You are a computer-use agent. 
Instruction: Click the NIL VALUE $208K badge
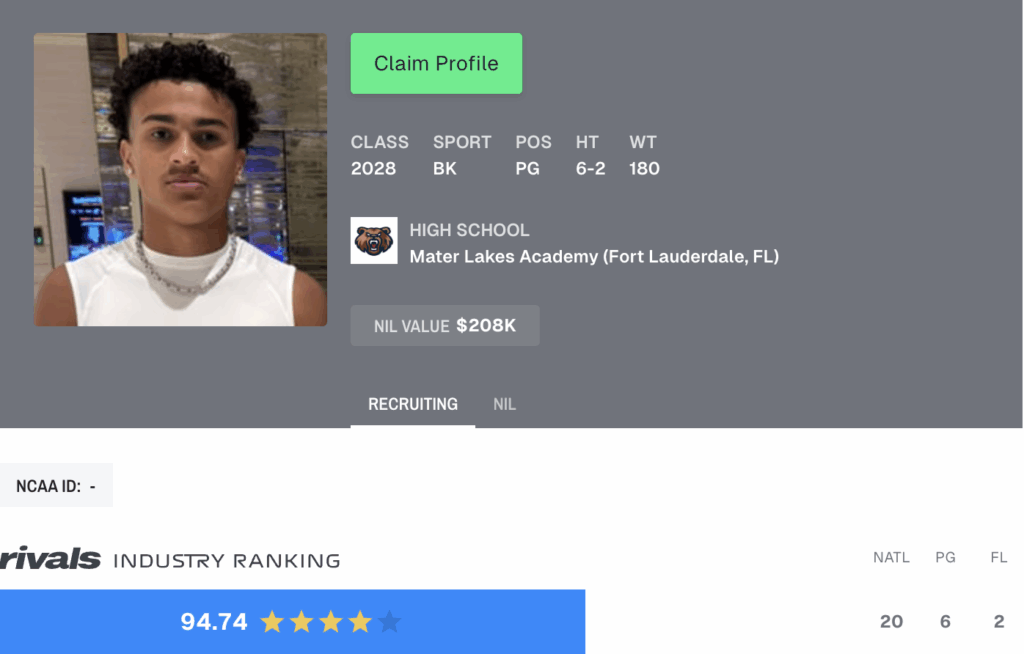445,325
